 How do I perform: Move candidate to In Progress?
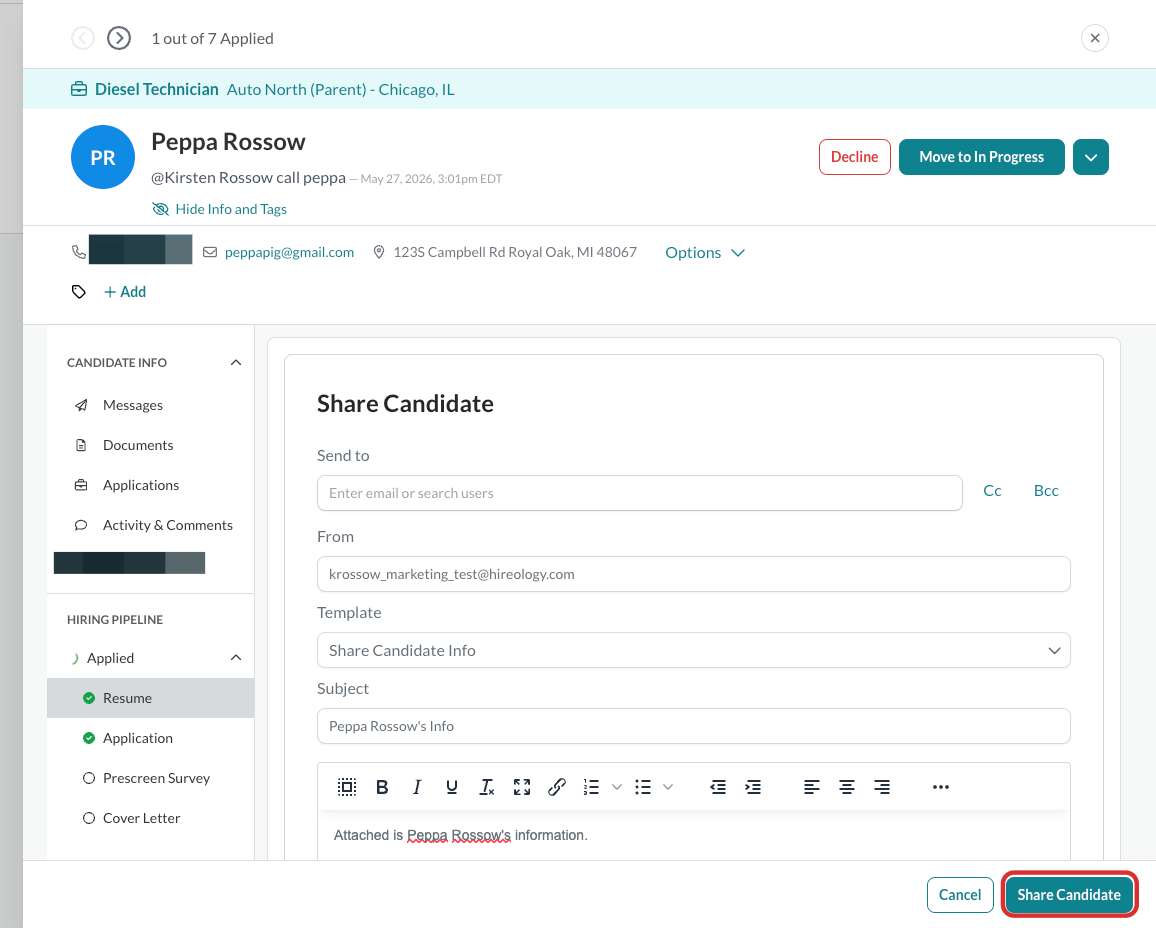981,157
